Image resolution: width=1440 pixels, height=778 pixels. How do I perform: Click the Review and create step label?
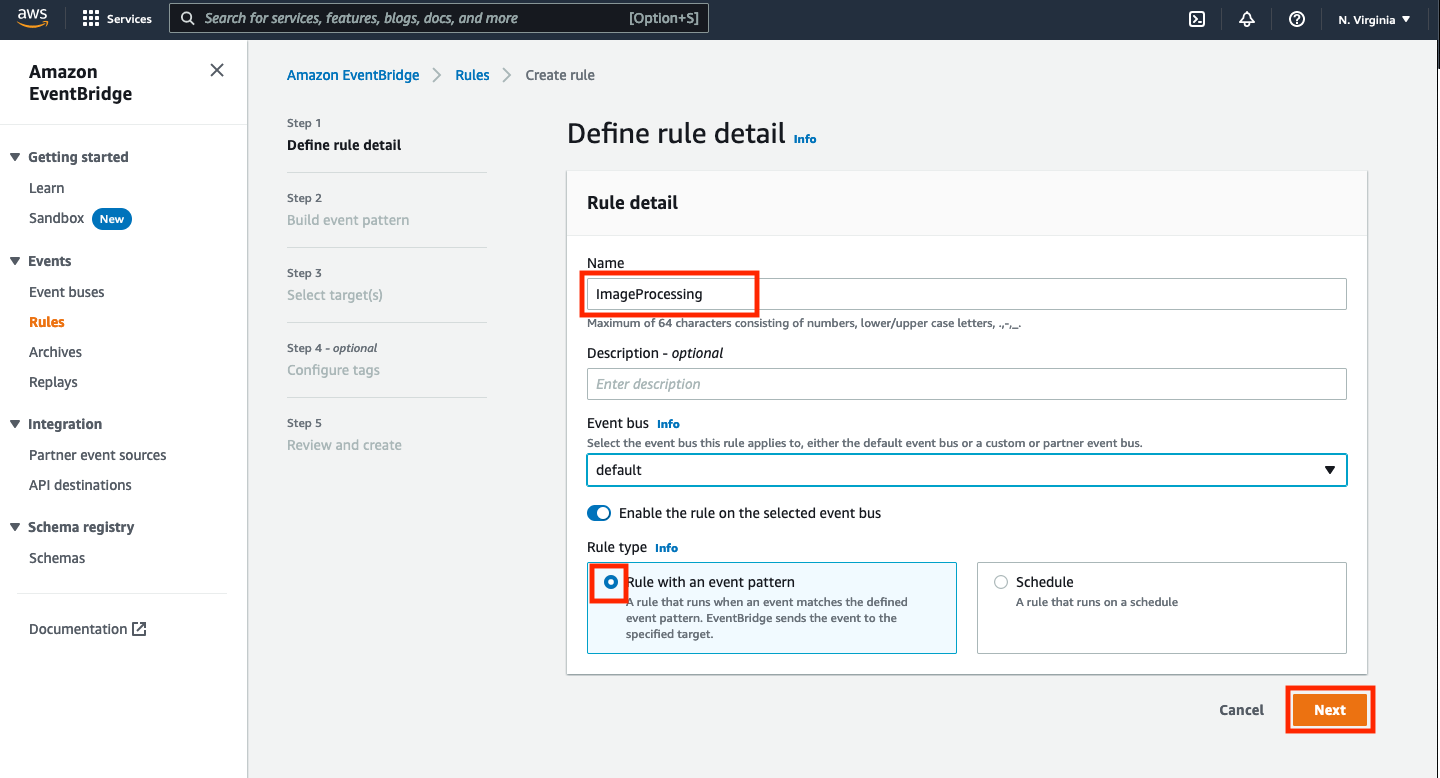click(344, 445)
